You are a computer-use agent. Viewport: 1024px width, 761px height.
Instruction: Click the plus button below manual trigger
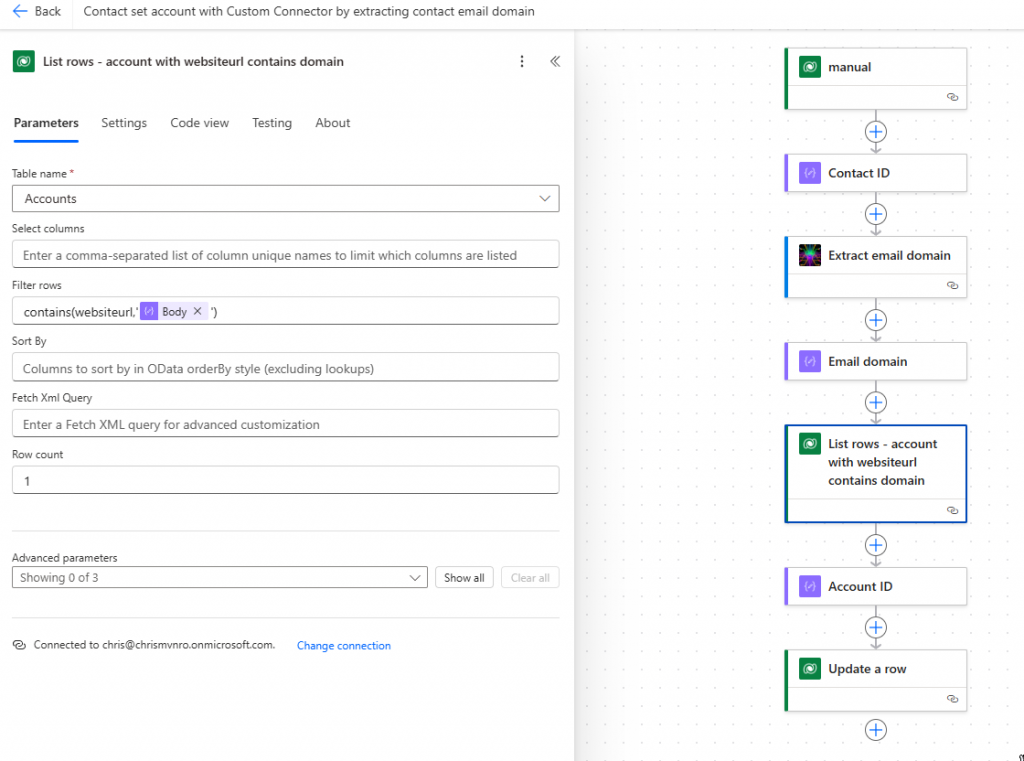click(x=876, y=131)
